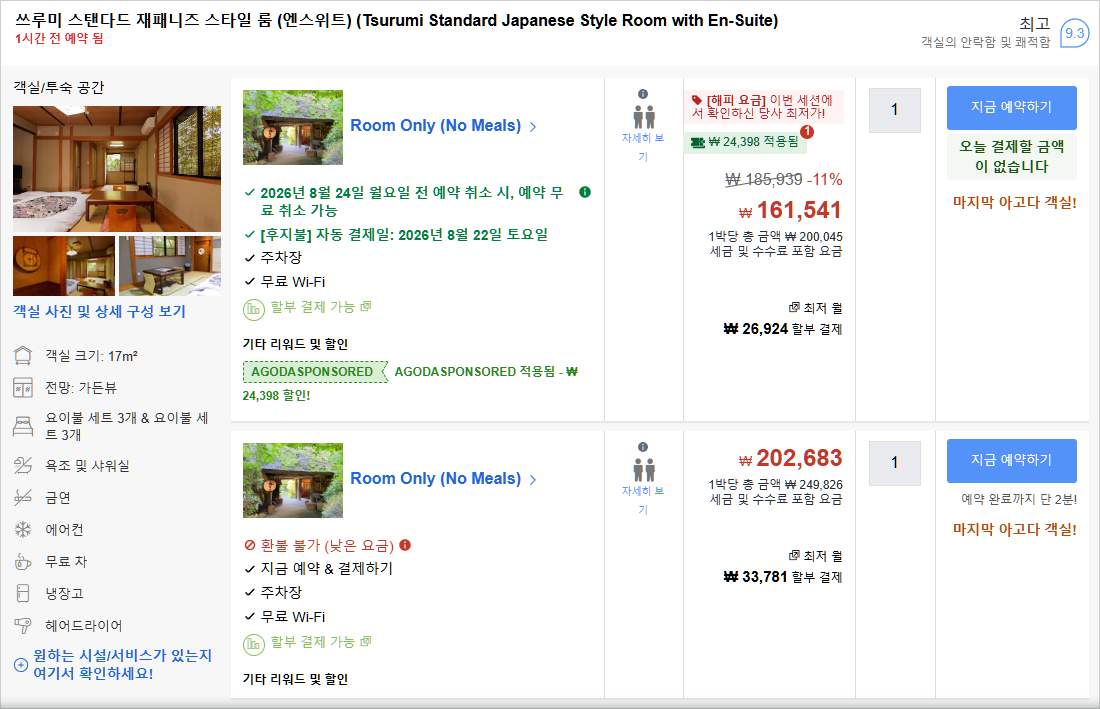Click plus icon beside 원하는 시설/서비스 link

pos(21,665)
